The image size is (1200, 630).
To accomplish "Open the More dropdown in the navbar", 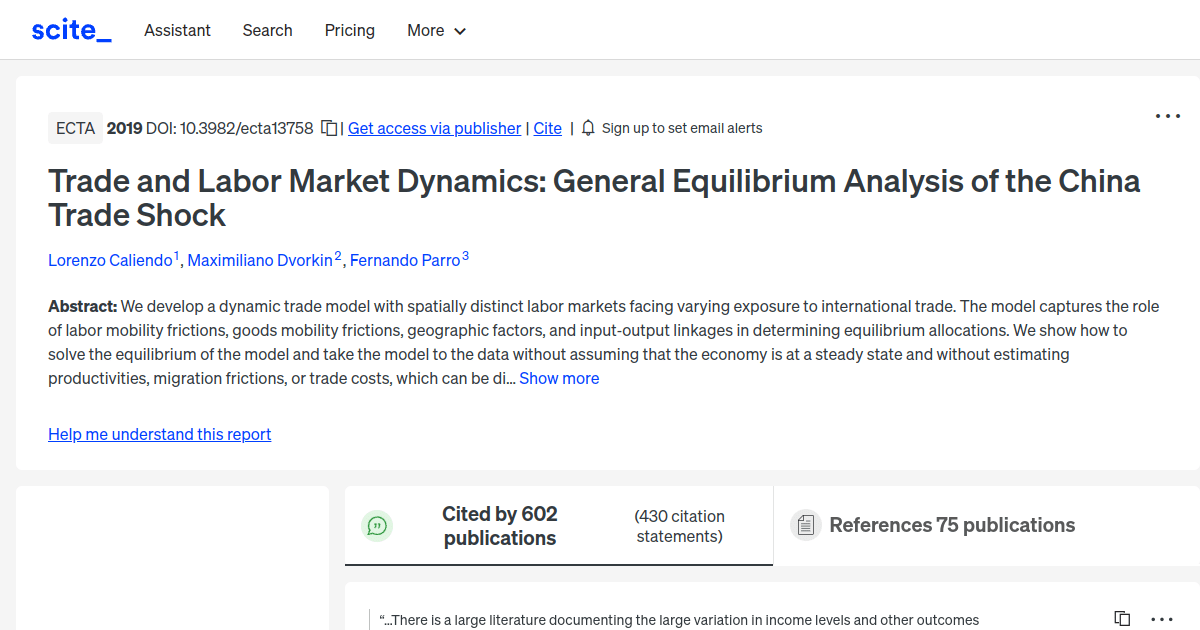I will pyautogui.click(x=436, y=30).
